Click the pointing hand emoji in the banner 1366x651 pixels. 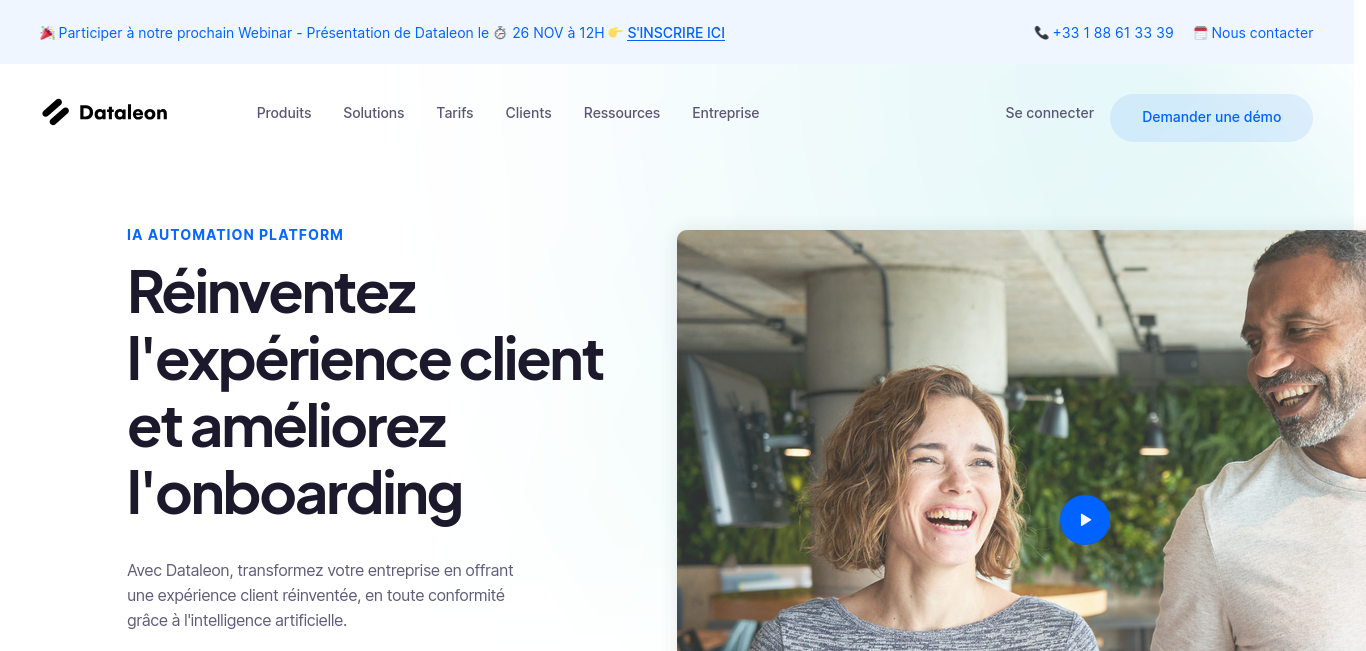click(616, 33)
